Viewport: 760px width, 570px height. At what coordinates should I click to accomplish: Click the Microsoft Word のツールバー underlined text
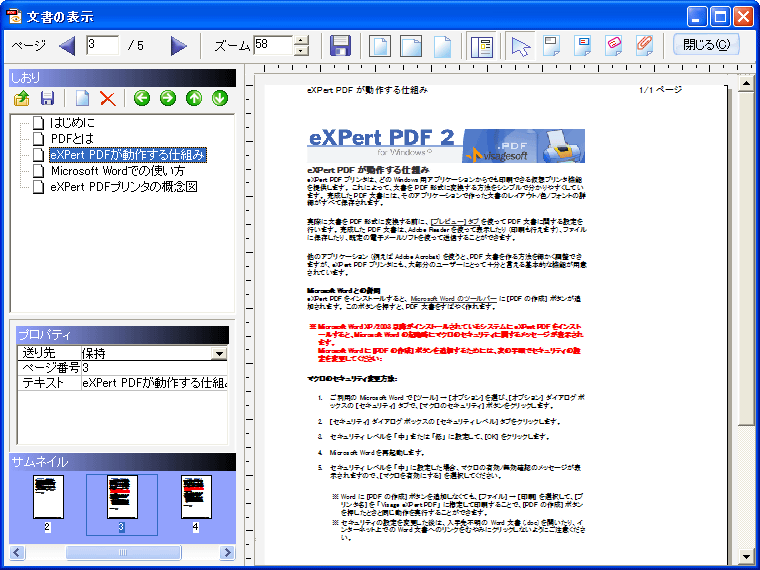click(x=453, y=299)
